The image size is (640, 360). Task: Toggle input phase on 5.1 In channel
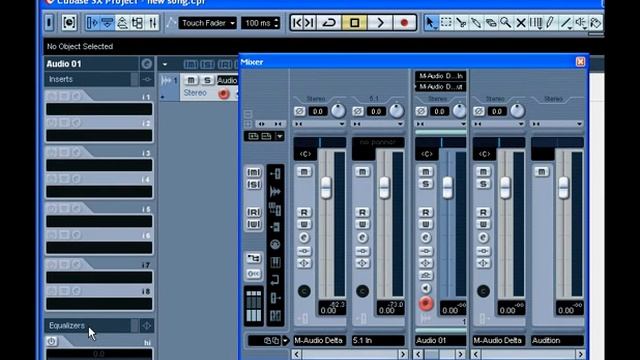[x=358, y=111]
